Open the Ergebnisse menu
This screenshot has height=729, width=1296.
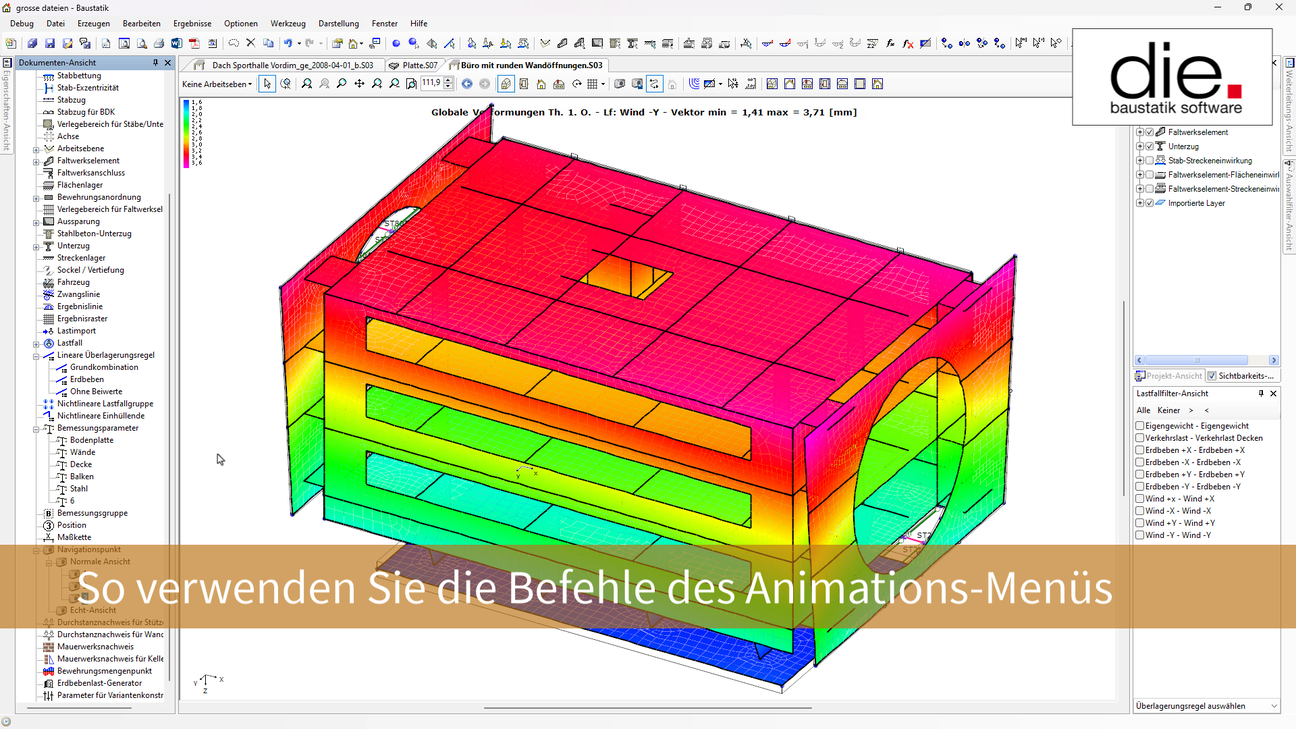(192, 23)
